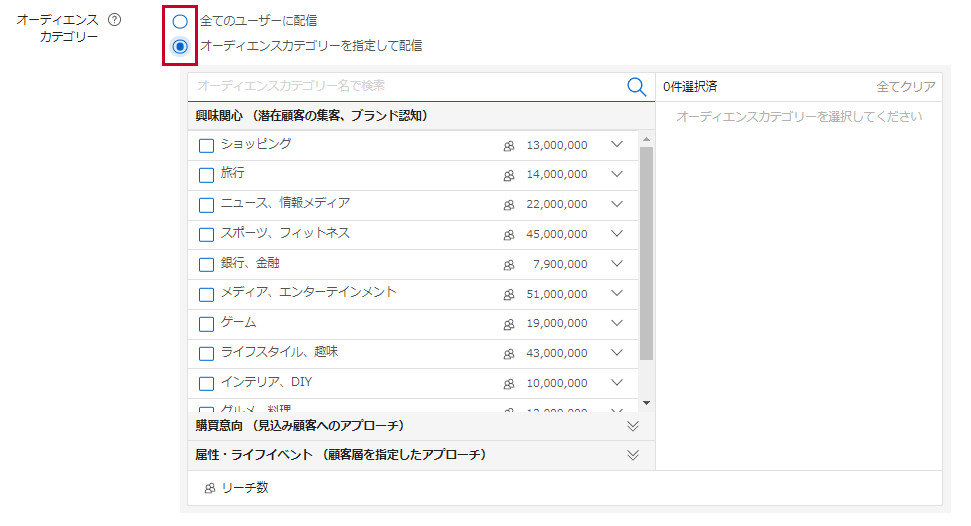This screenshot has width=971, height=526.
Task: Click the category list scrollbar down arrow
Action: 646,403
